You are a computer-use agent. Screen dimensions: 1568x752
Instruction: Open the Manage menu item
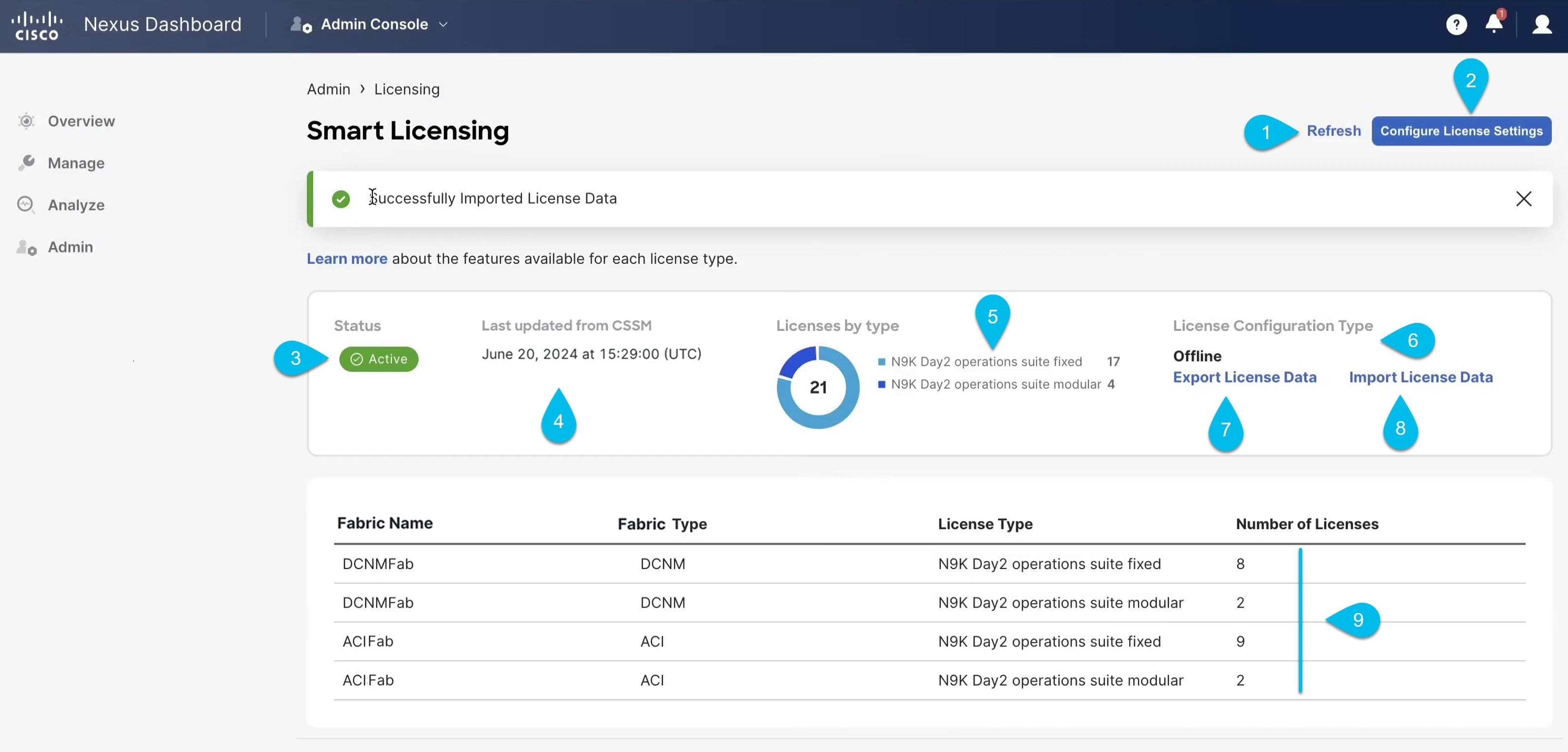point(76,163)
